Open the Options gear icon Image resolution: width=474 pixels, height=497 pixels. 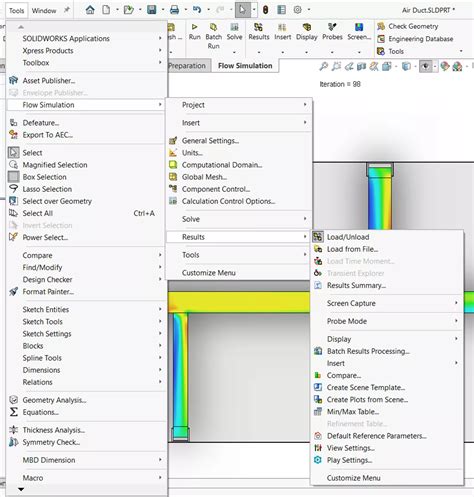(297, 10)
